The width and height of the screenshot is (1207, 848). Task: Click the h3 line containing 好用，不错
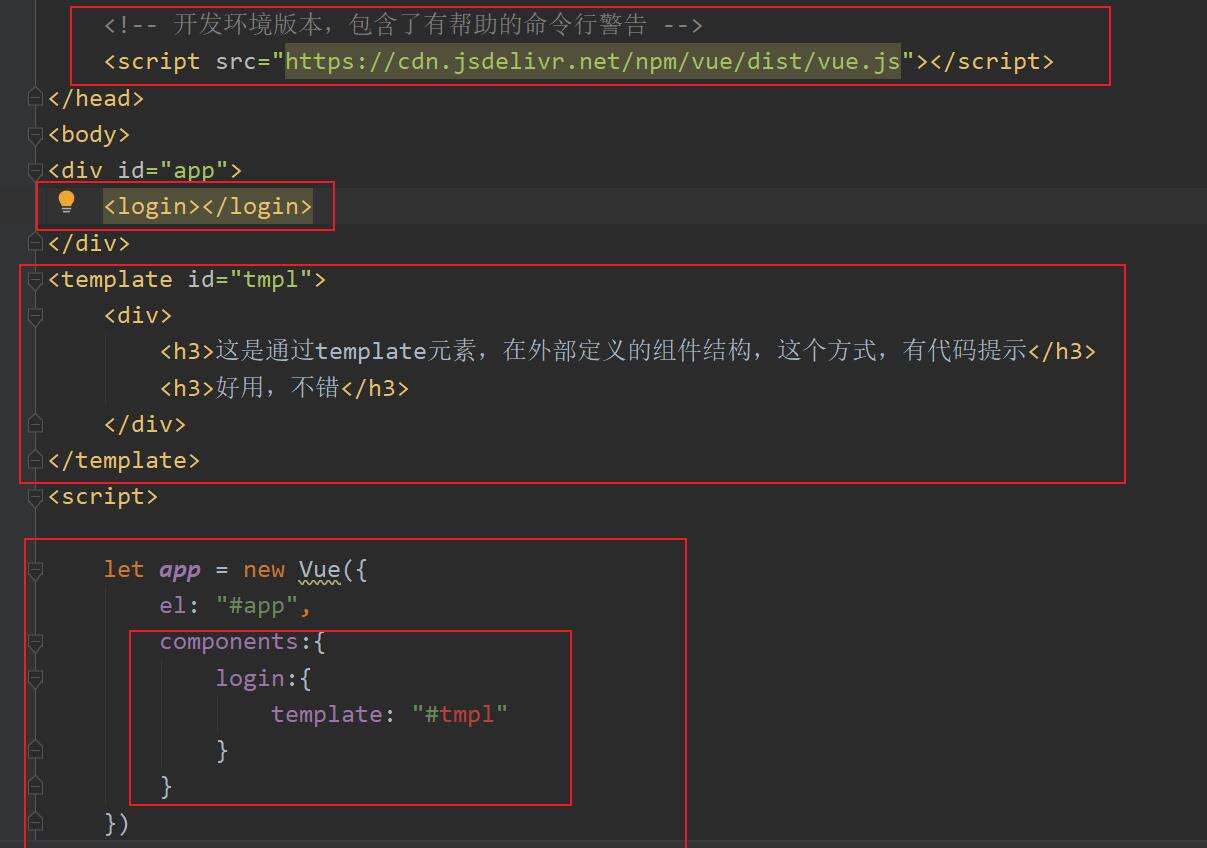pyautogui.click(x=284, y=388)
